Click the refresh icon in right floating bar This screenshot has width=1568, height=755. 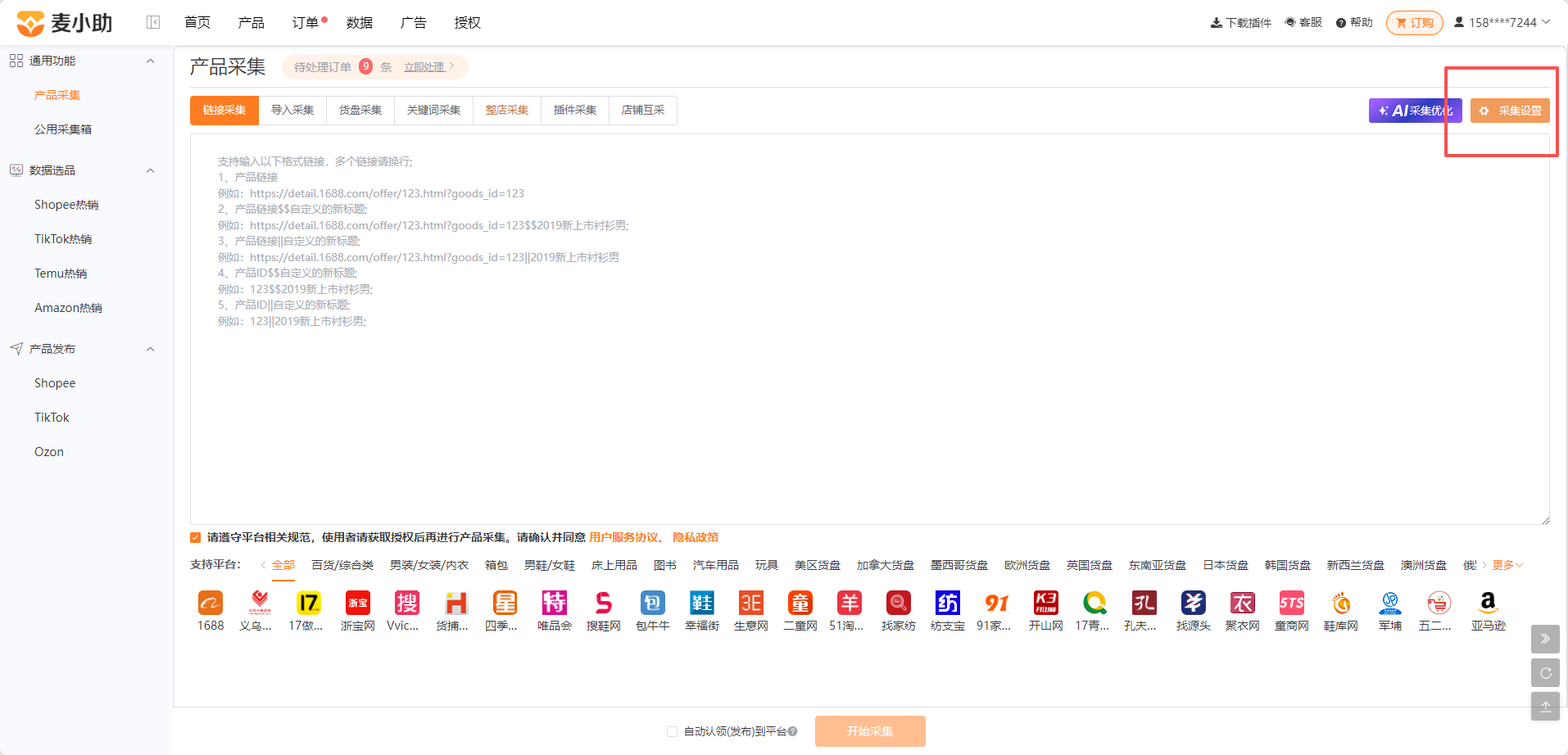1545,672
